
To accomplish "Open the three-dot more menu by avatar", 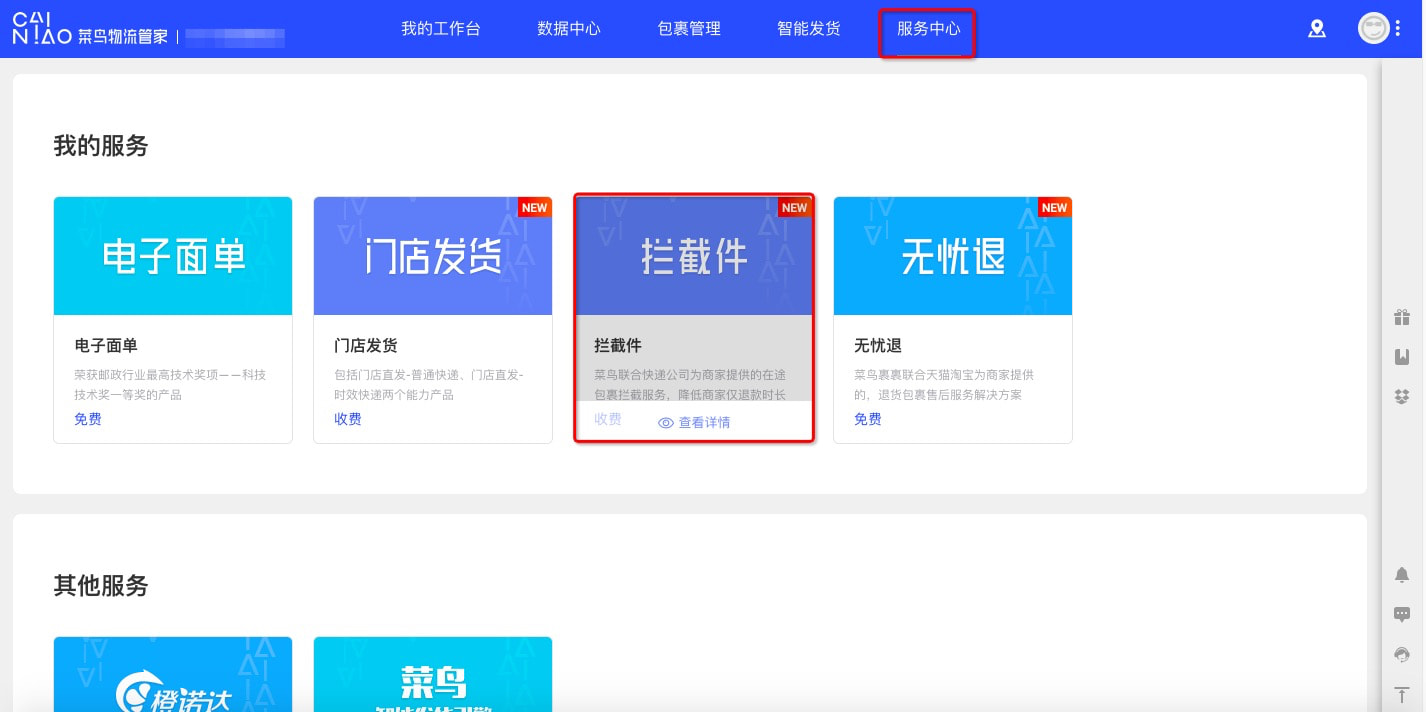I will (x=1397, y=28).
